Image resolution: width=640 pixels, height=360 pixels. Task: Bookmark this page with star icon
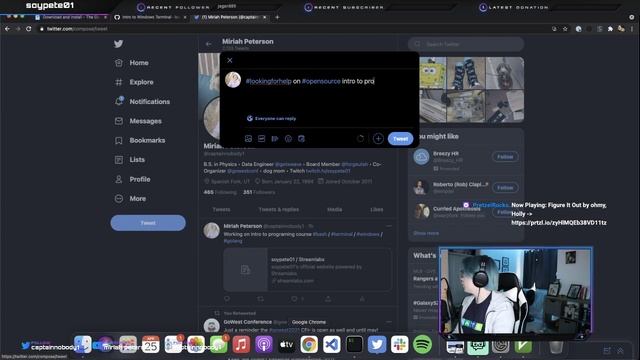point(565,29)
